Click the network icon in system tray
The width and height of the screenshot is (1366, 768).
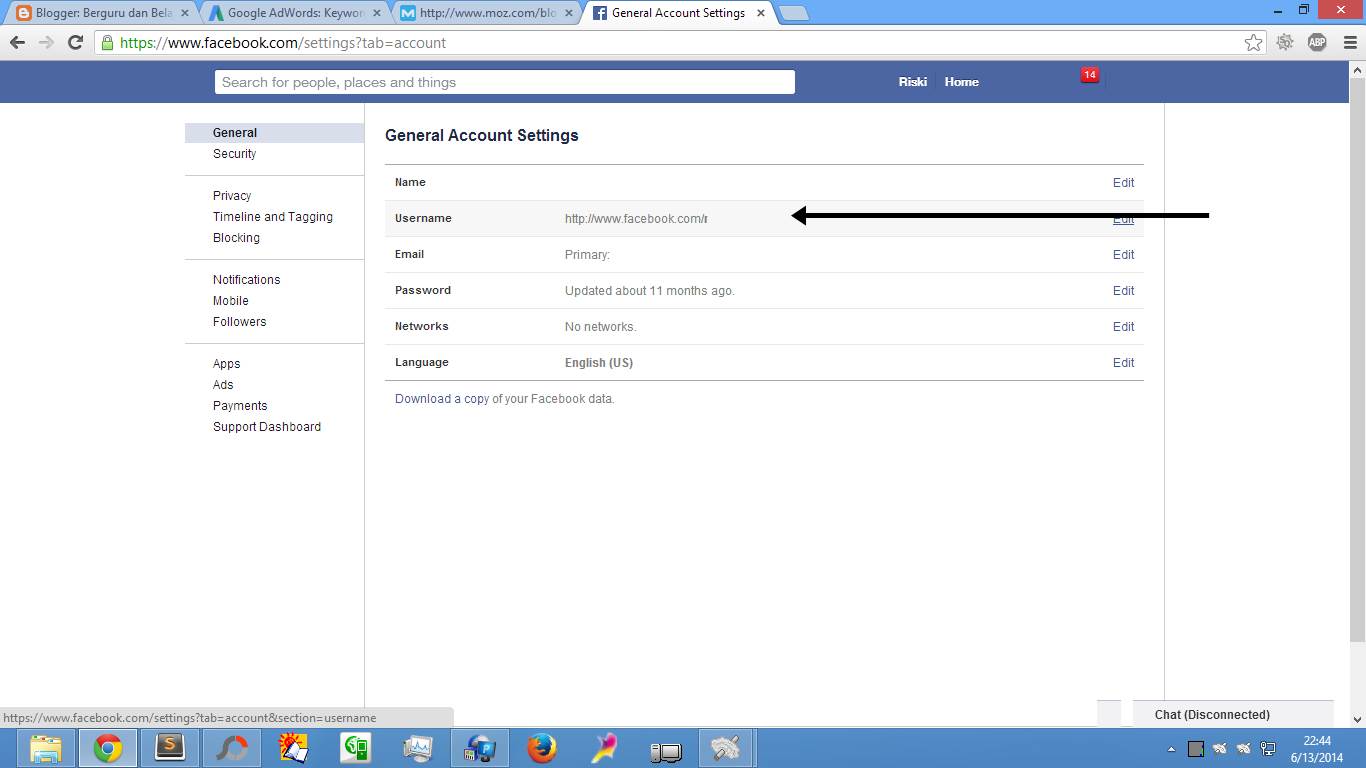click(x=1268, y=748)
